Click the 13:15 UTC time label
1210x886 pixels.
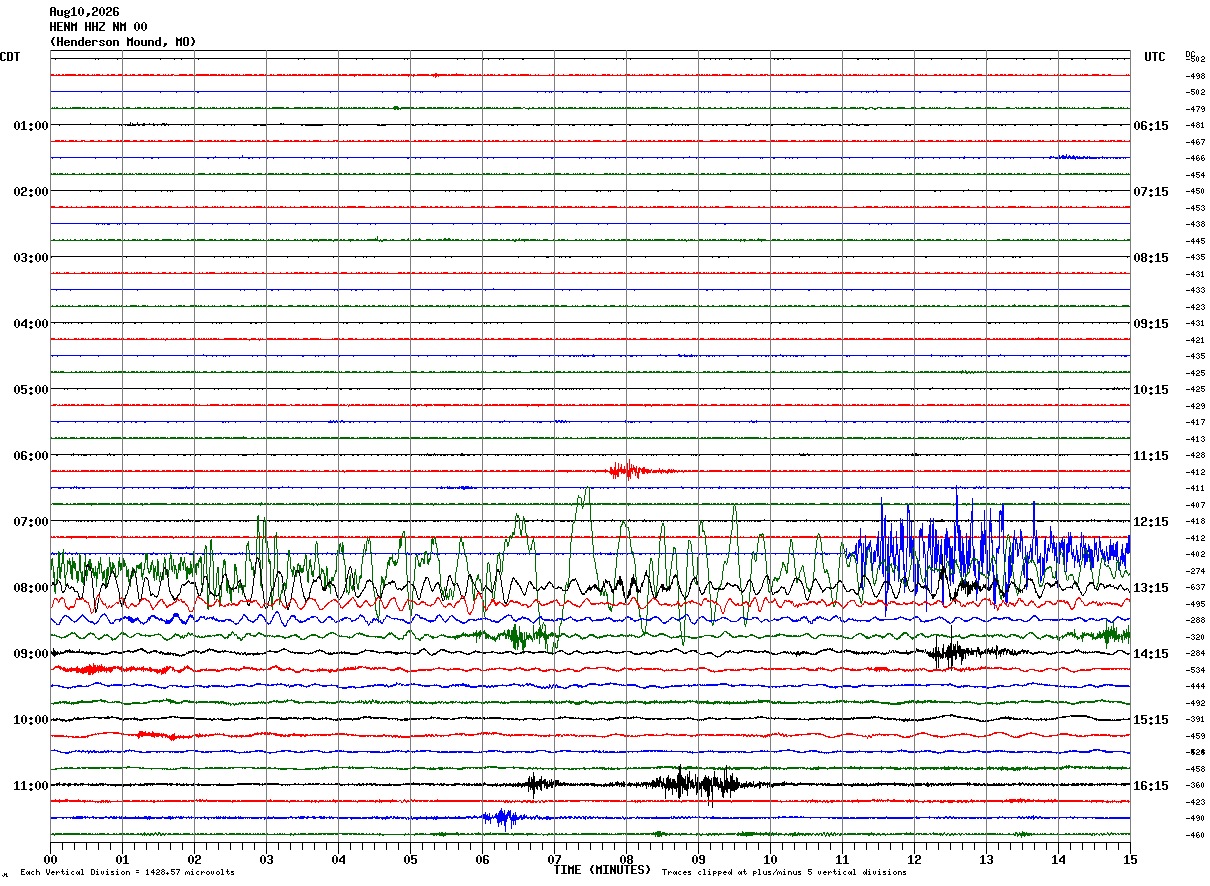click(x=1151, y=588)
